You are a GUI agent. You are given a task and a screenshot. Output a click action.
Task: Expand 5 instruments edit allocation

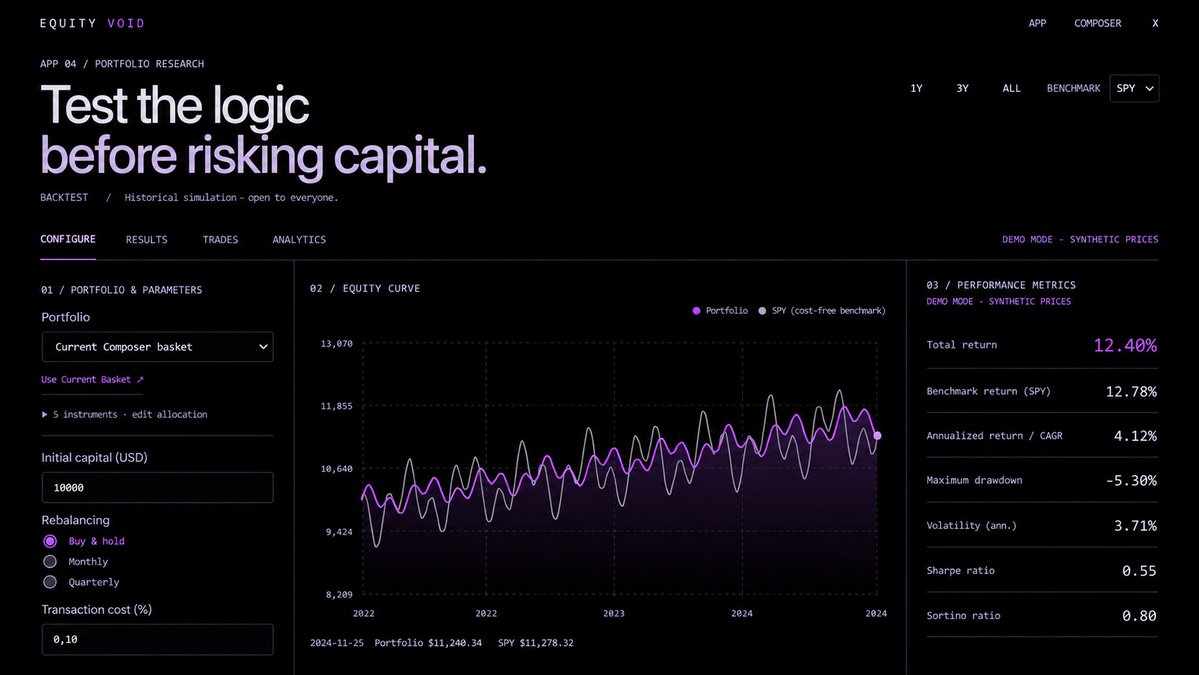[x=124, y=414]
